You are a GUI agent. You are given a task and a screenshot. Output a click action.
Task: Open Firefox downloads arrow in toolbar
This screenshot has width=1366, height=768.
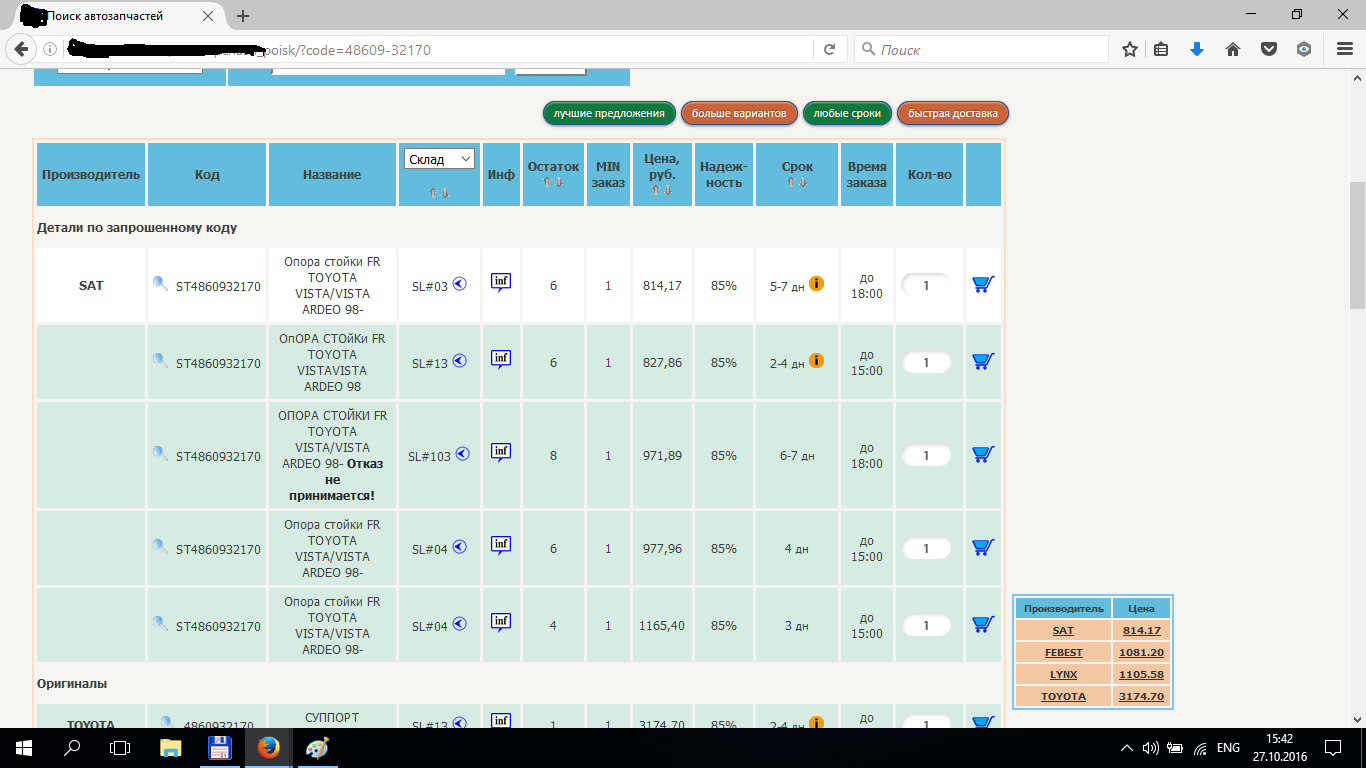coord(1196,49)
